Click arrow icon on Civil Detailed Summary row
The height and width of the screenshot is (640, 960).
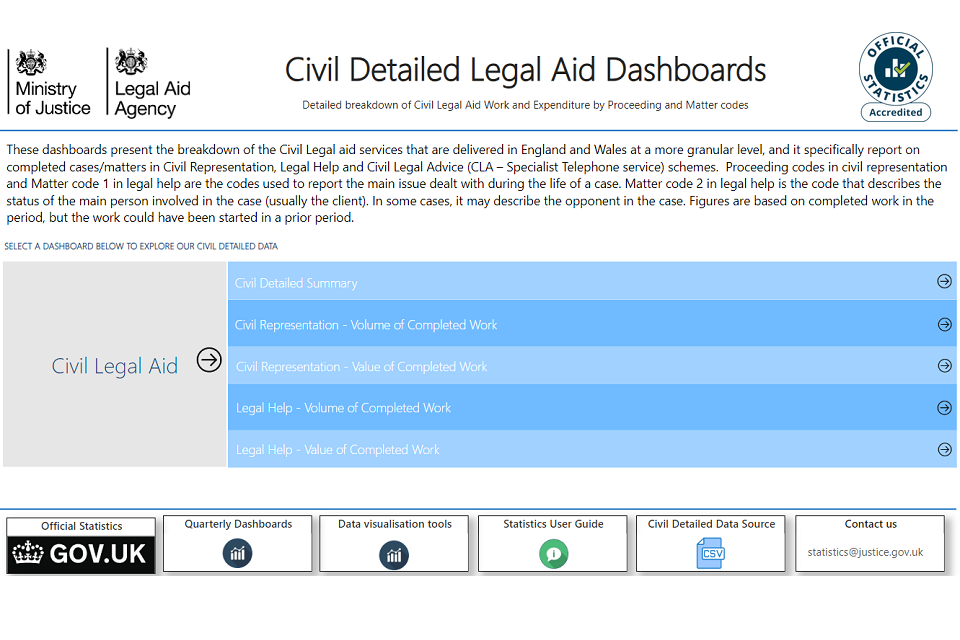pos(944,282)
